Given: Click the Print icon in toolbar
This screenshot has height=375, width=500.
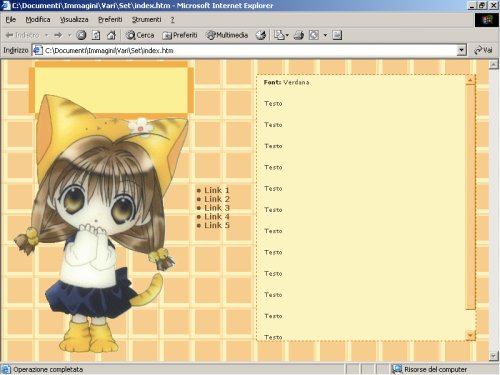Looking at the screenshot, I should (x=299, y=35).
